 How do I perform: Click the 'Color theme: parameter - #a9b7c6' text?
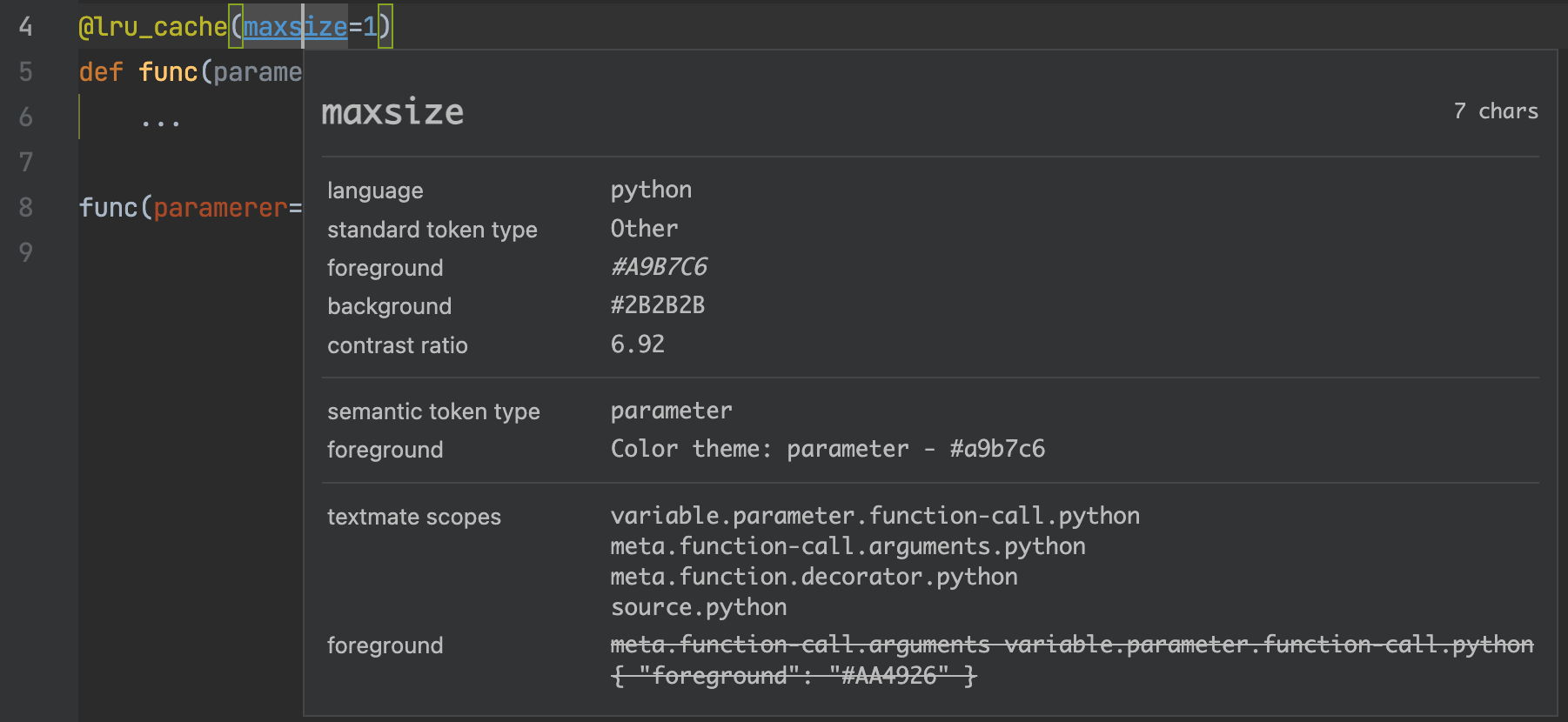coord(827,449)
